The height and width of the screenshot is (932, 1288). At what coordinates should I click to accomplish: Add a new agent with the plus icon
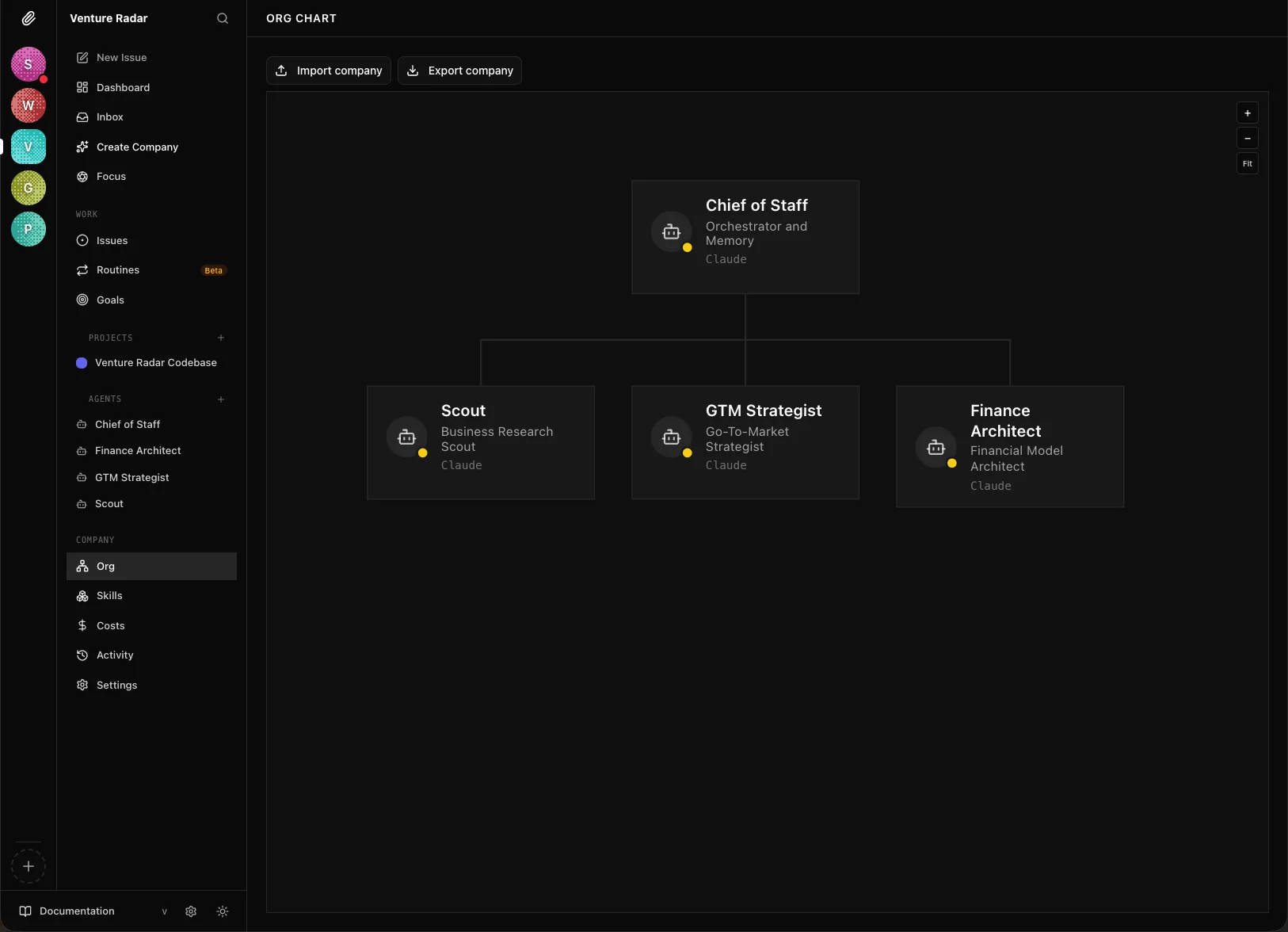[x=220, y=399]
